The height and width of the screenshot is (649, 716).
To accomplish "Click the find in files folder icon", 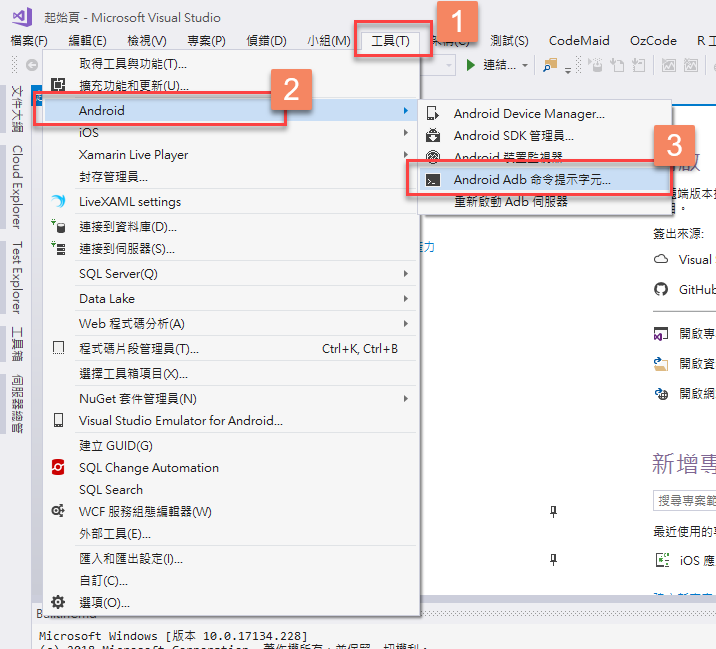I will click(550, 65).
